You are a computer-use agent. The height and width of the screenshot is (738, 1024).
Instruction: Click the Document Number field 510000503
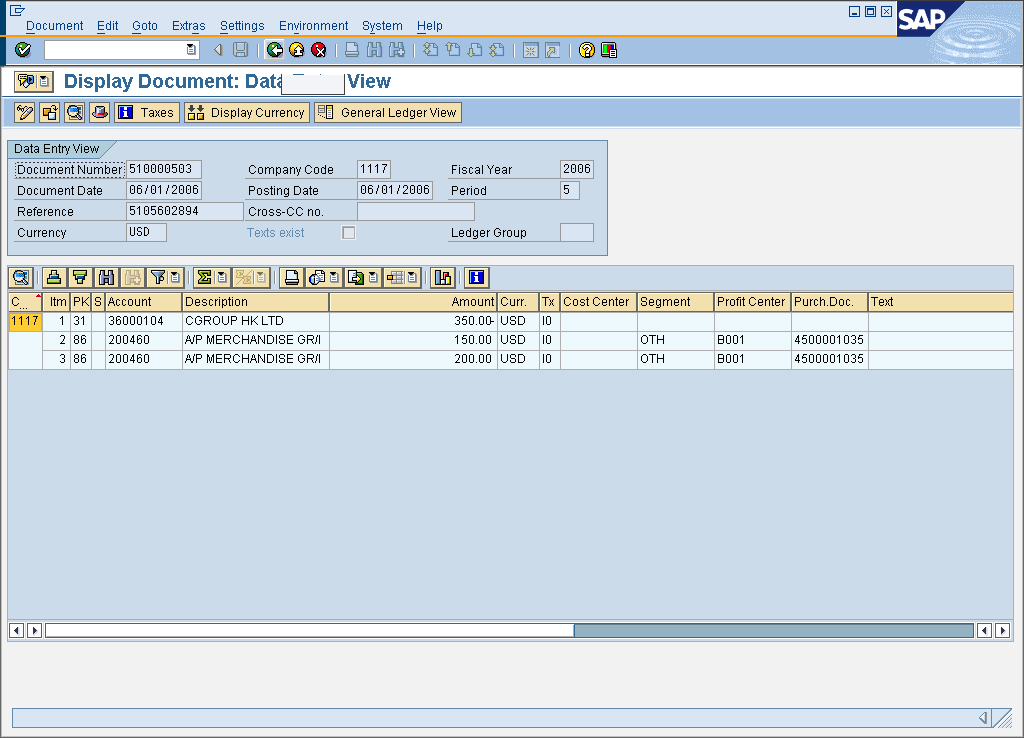(x=163, y=169)
